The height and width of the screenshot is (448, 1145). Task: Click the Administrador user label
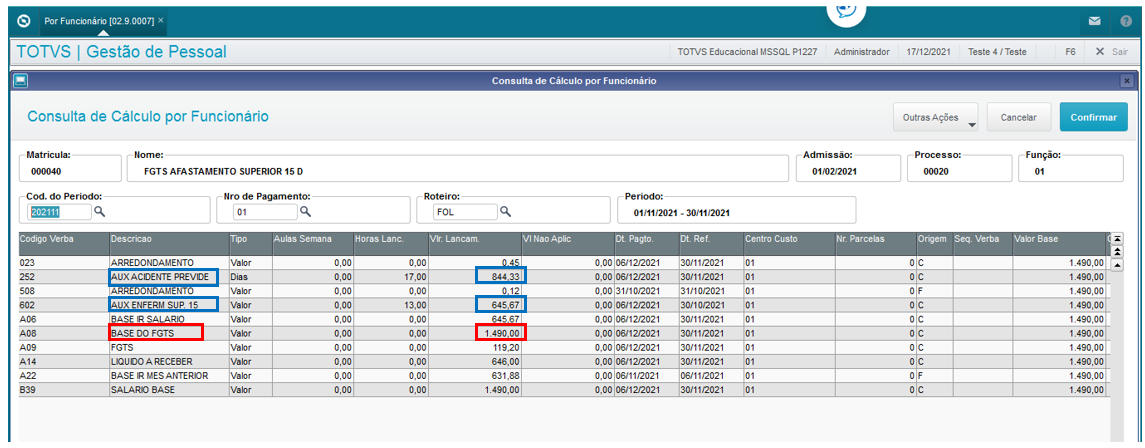862,52
